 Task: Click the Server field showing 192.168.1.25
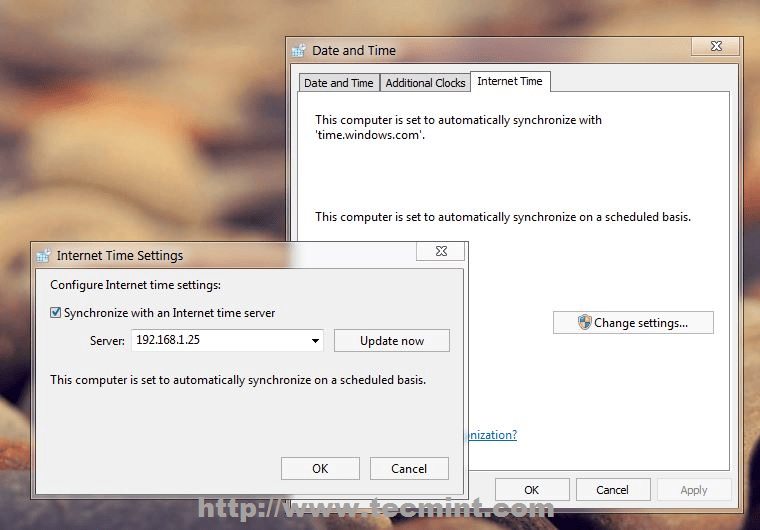pos(218,341)
